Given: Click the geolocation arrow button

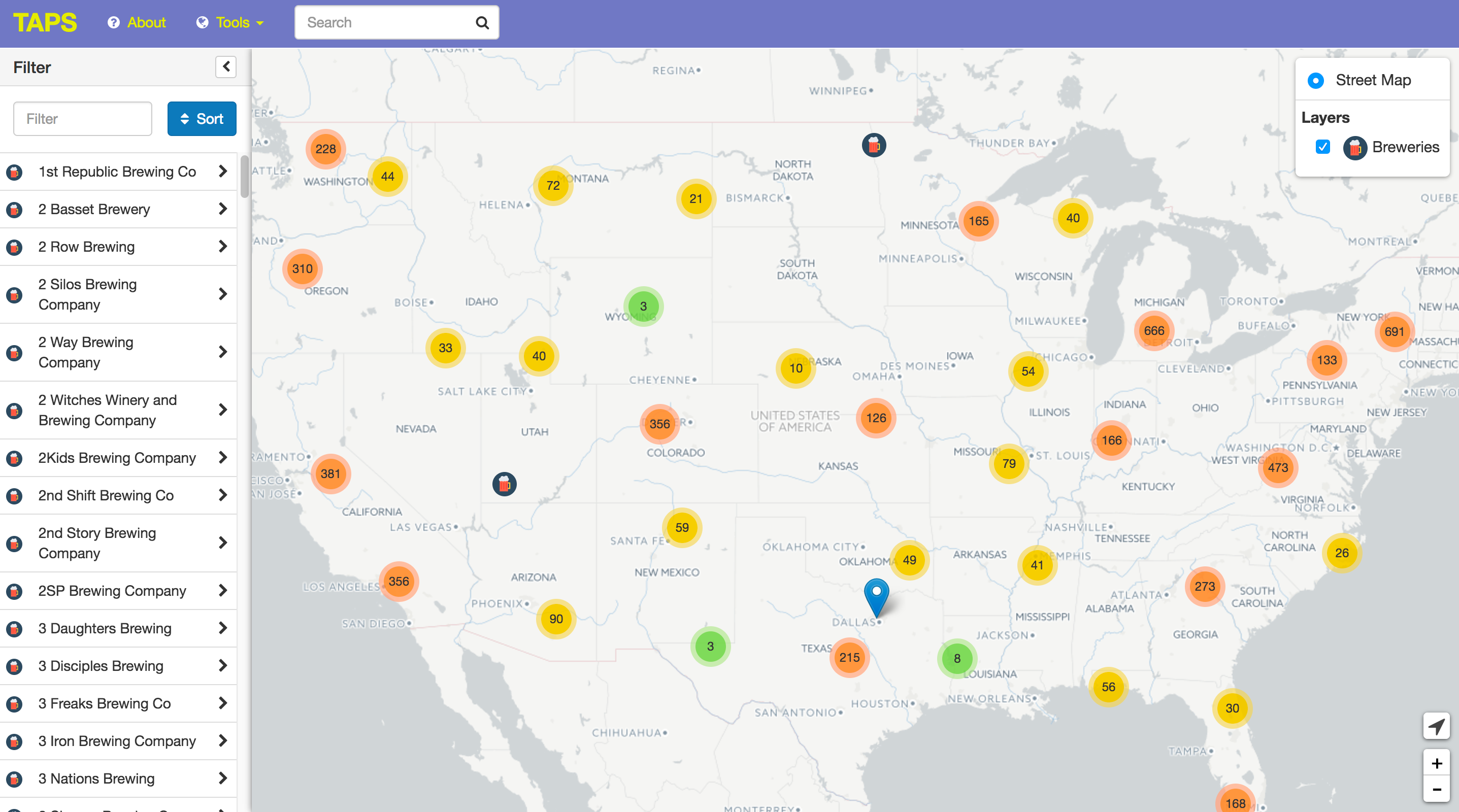Looking at the screenshot, I should tap(1436, 726).
